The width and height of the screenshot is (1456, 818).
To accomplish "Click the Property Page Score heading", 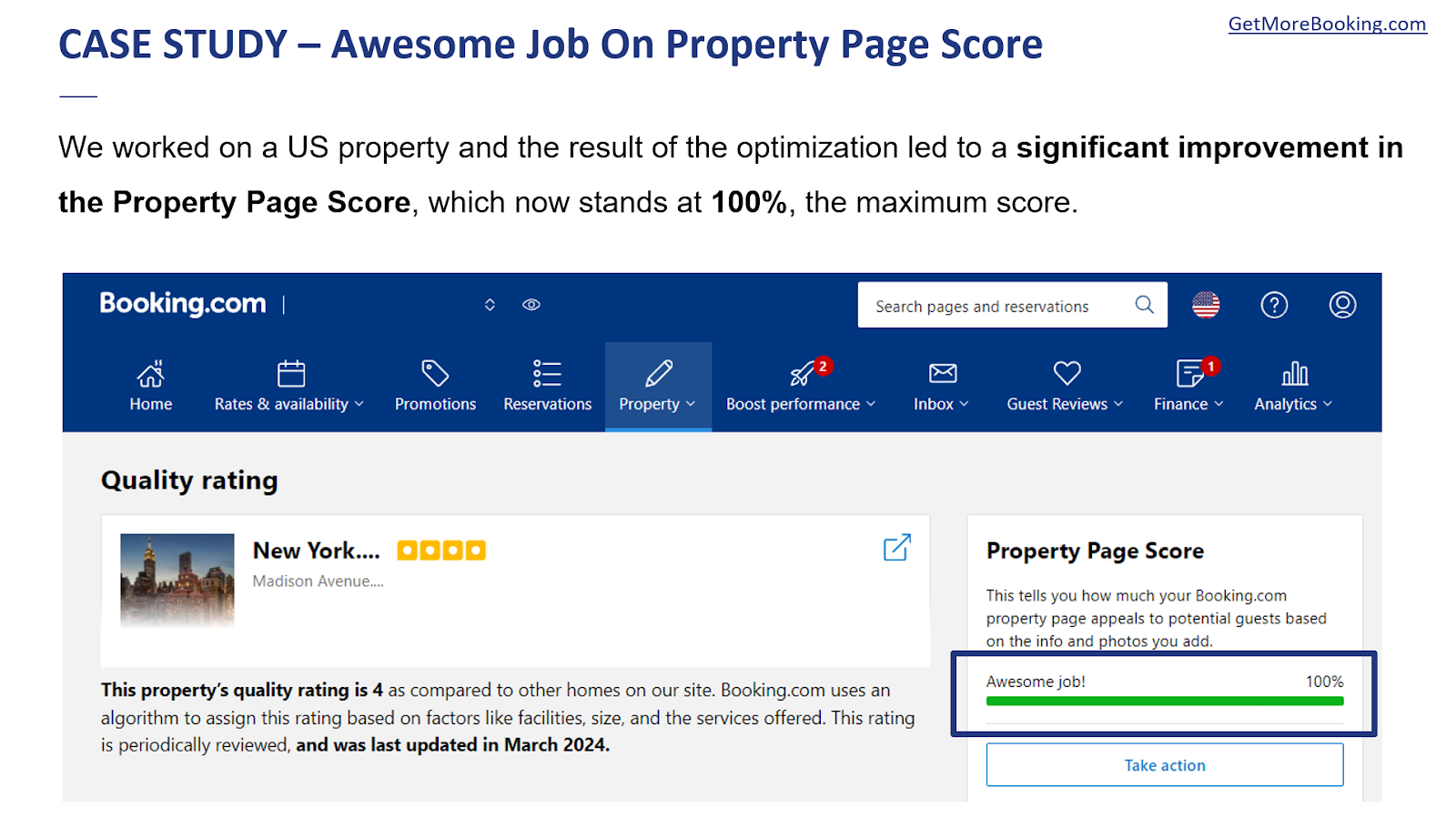I will coord(1095,551).
